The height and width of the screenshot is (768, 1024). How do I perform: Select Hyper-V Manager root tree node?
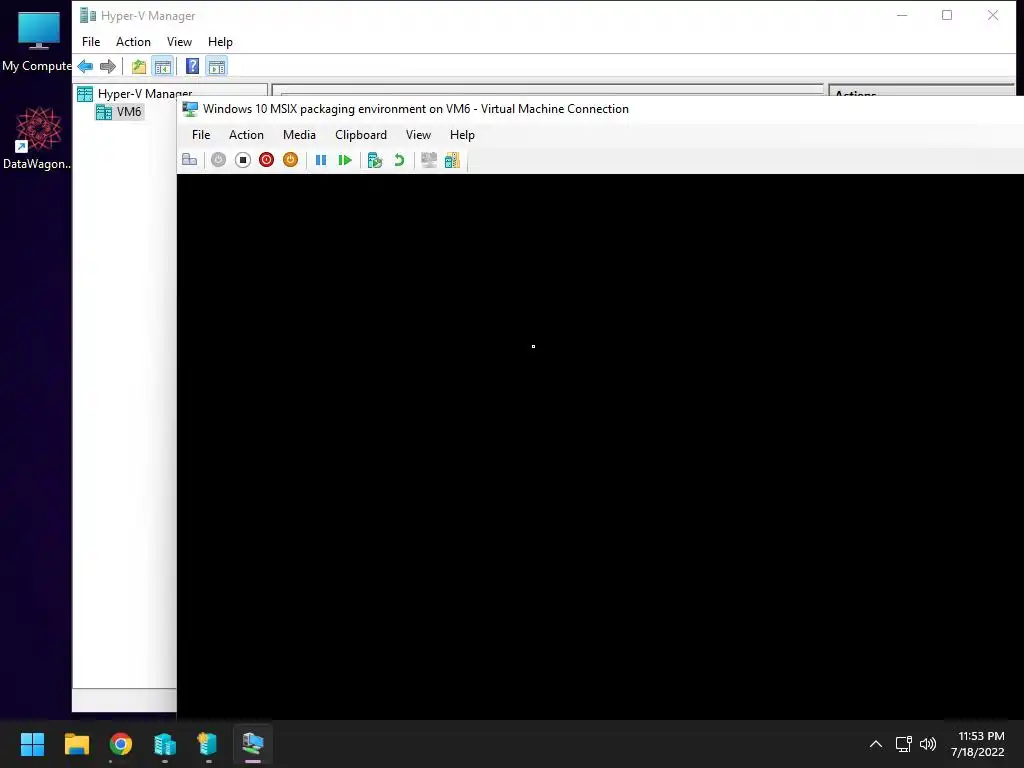tap(135, 94)
